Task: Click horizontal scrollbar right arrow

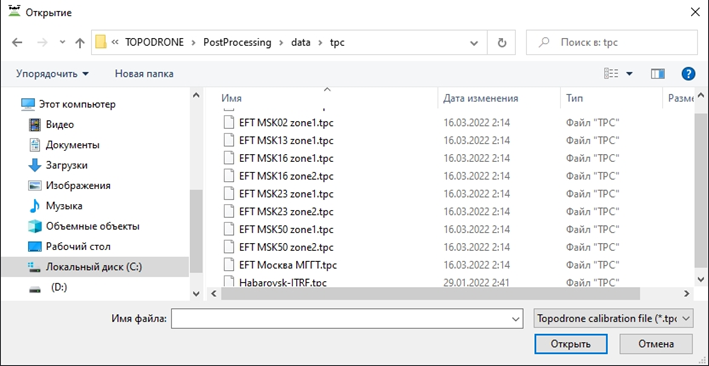Action: pos(686,294)
